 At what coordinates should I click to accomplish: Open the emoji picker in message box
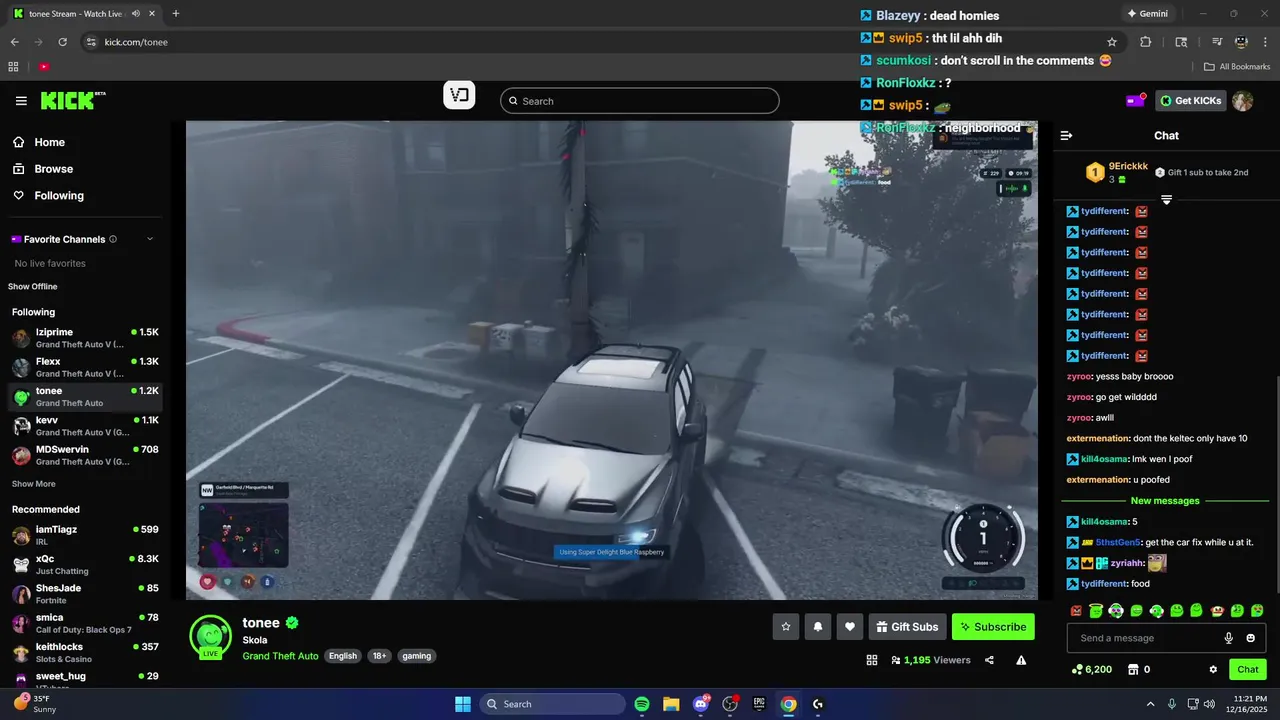pyautogui.click(x=1250, y=638)
